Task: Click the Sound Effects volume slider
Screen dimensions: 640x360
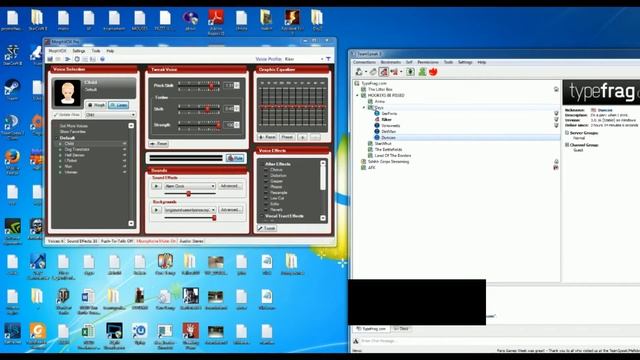Action: click(189, 194)
